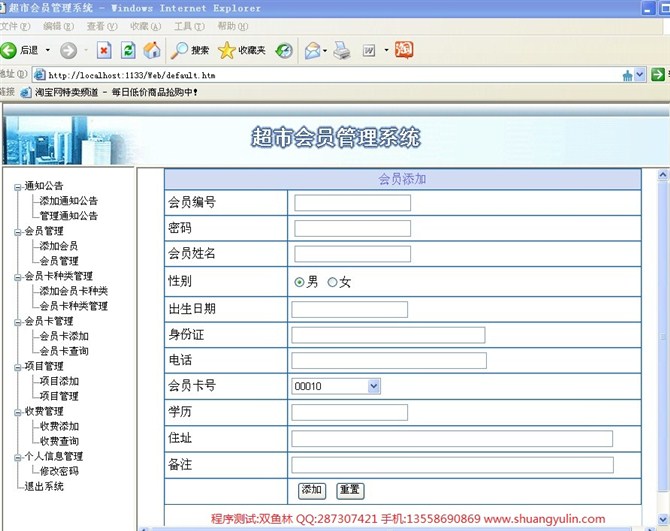Open the 帮助(H) menu
The height and width of the screenshot is (531, 670).
232,26
